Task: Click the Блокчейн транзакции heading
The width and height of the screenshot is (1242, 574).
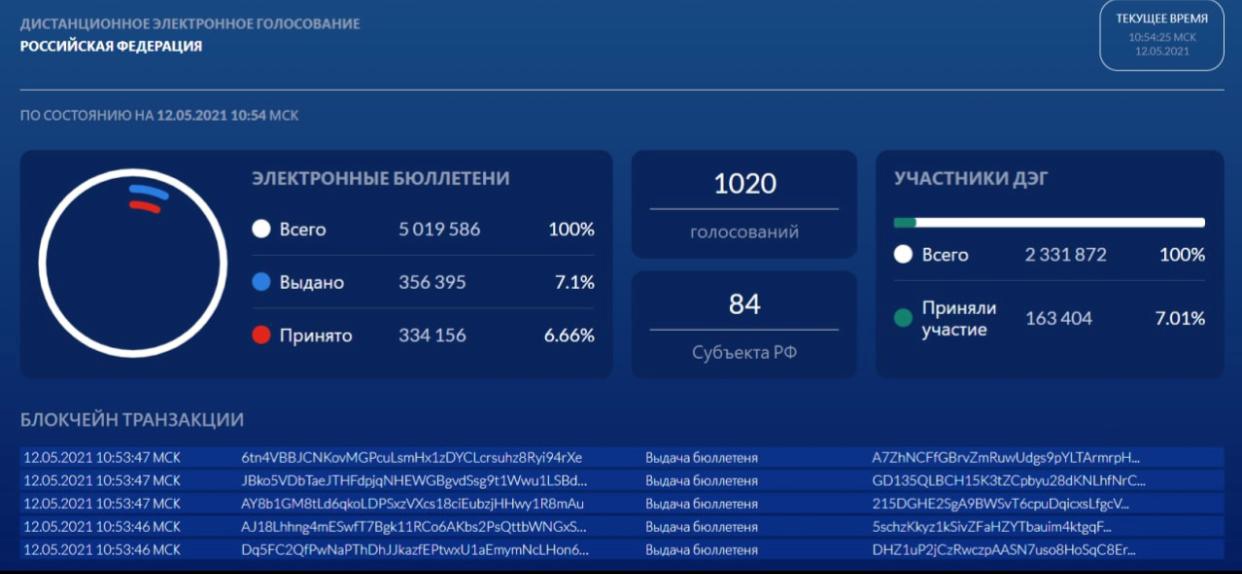Action: (x=132, y=420)
